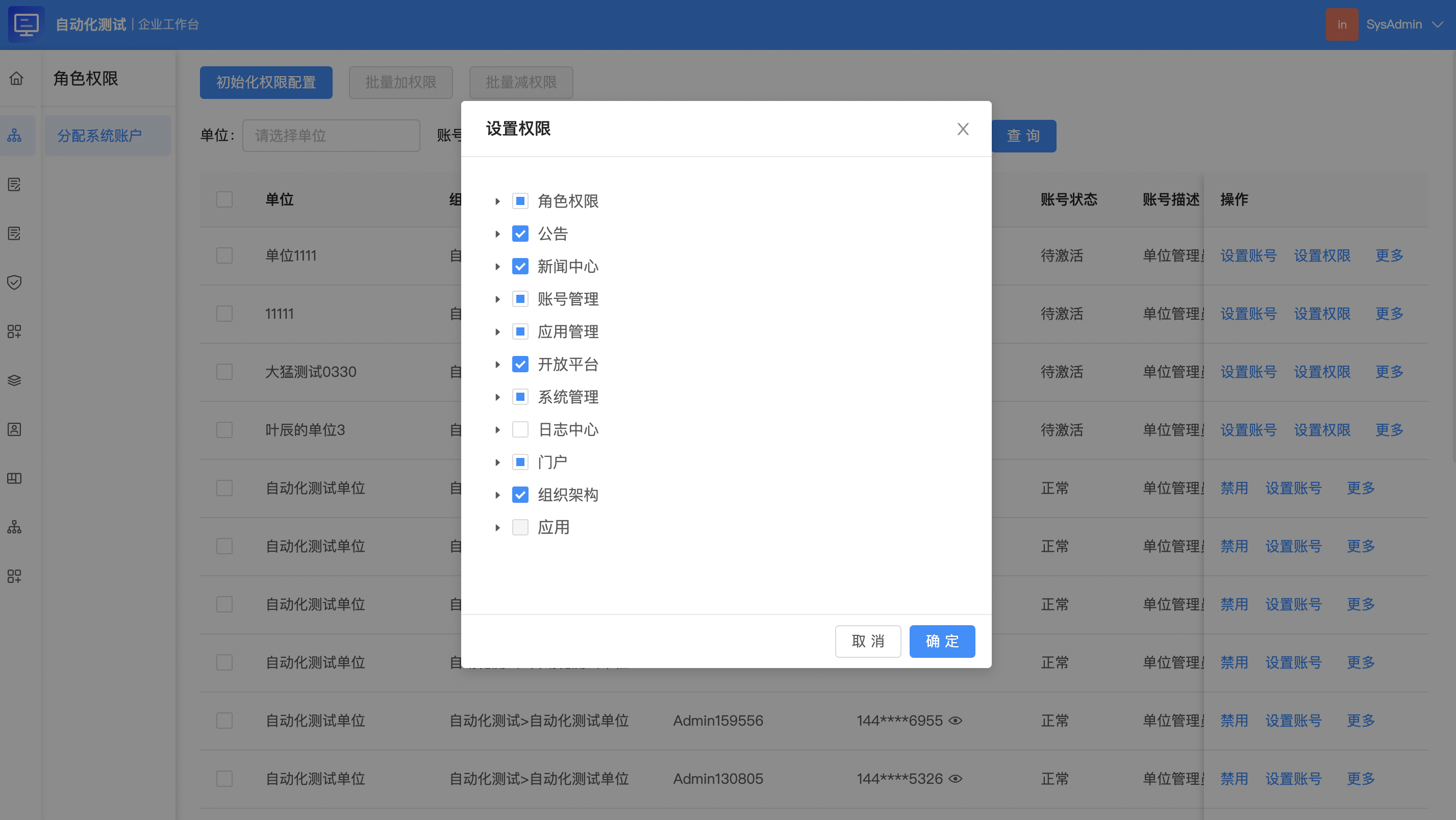Viewport: 1456px width, 820px height.
Task: Reveal phone number for Admin159556 via eye icon
Action: point(956,721)
